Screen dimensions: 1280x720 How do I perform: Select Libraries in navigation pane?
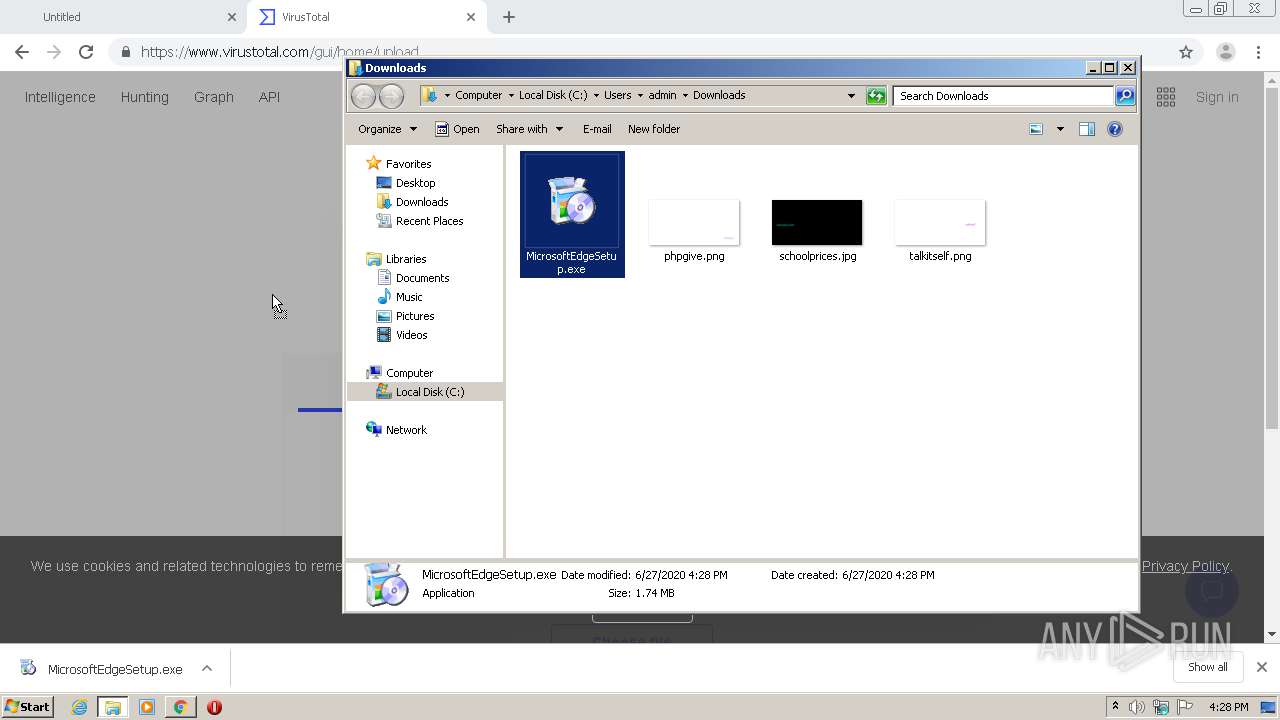tap(406, 259)
